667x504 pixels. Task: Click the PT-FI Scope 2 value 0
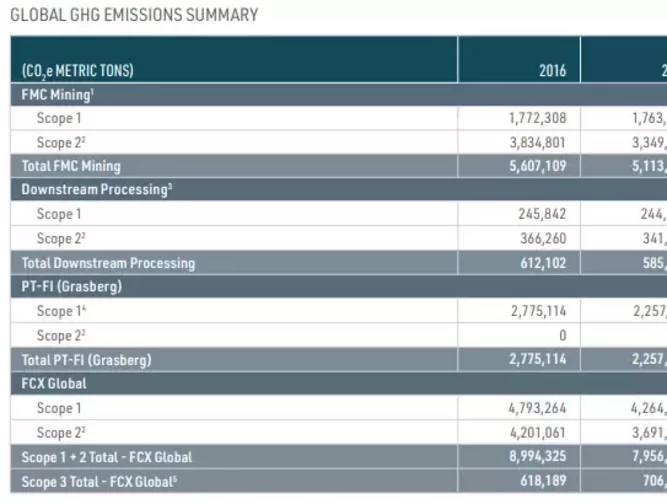point(563,336)
